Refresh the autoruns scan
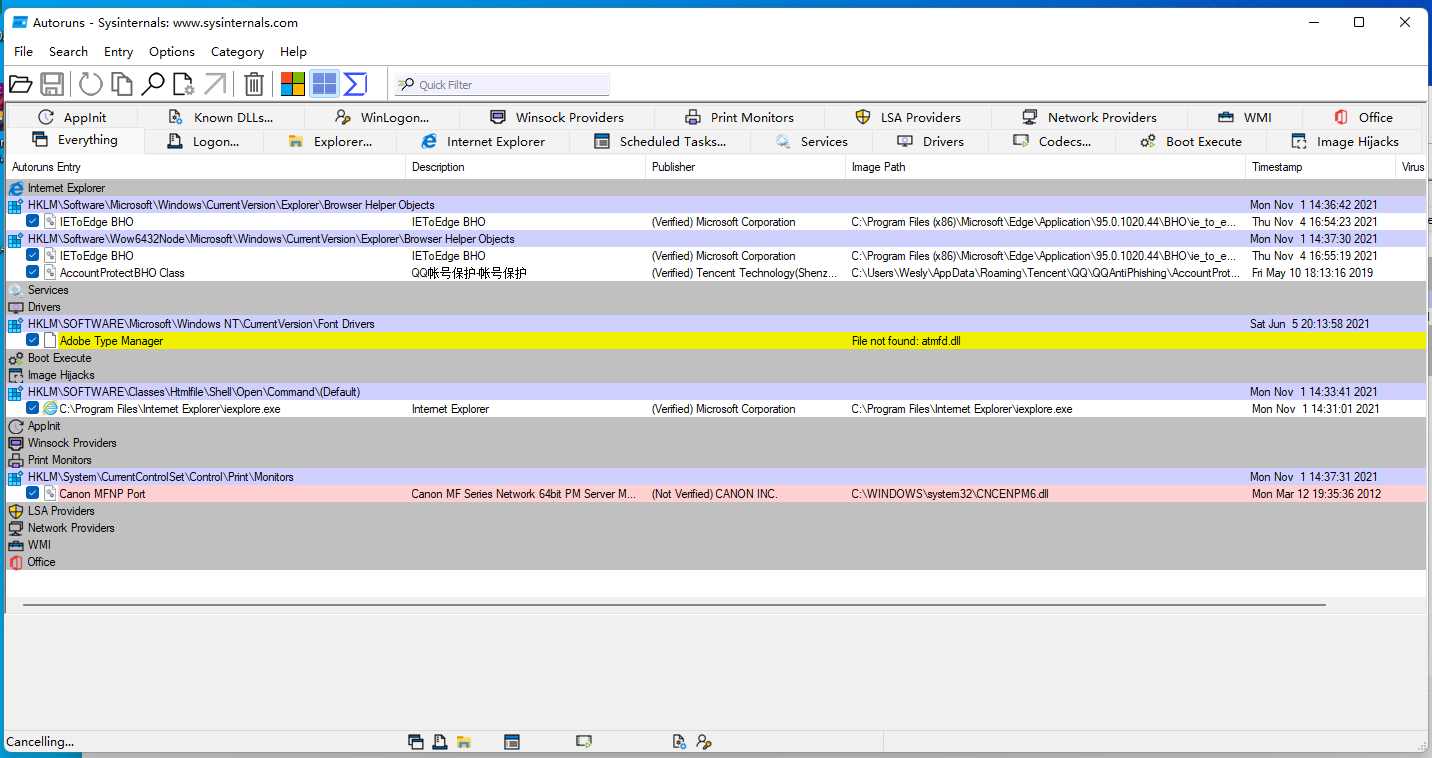Screen dimensions: 1432x758 point(91,85)
